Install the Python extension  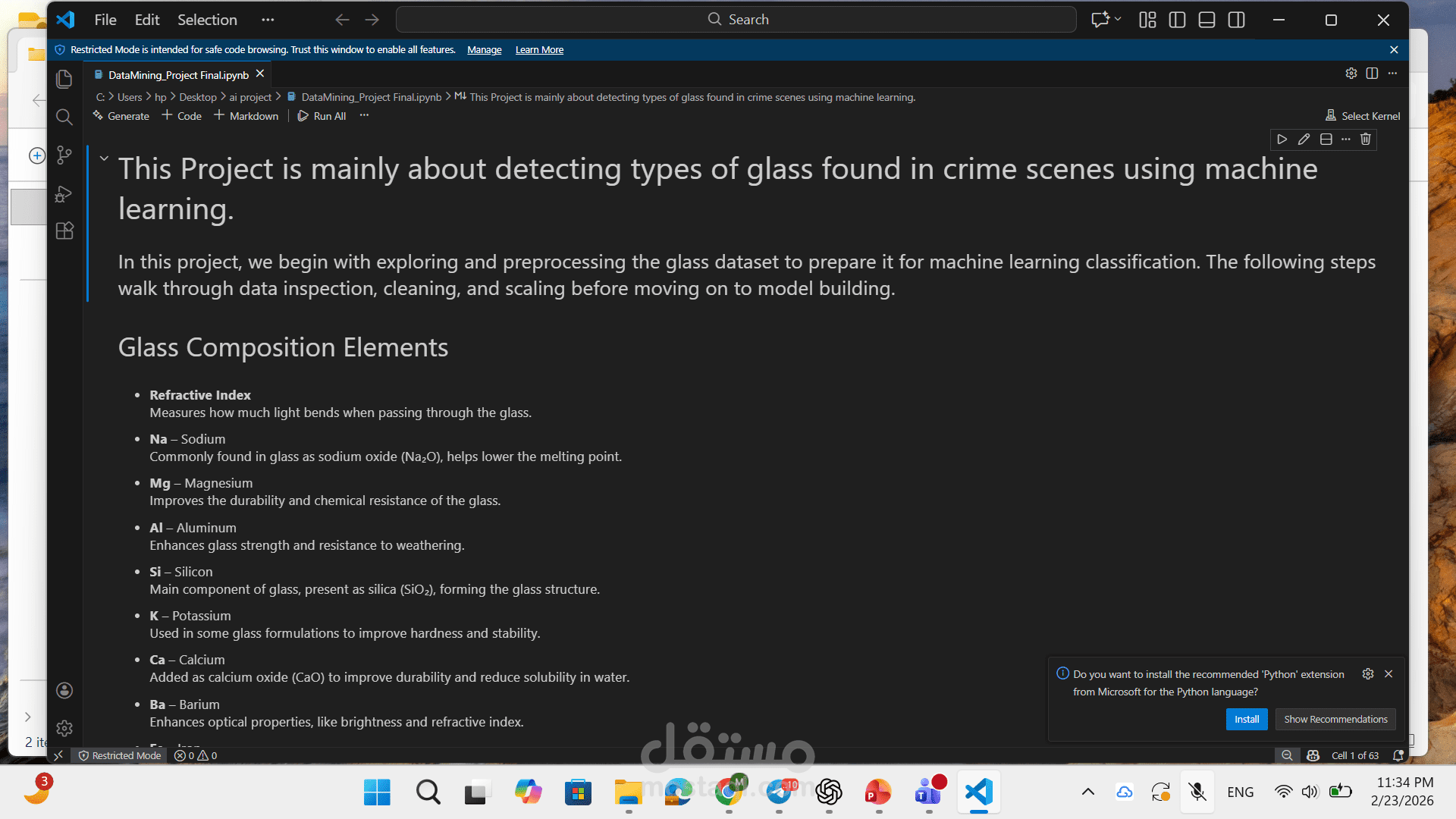[x=1247, y=719]
